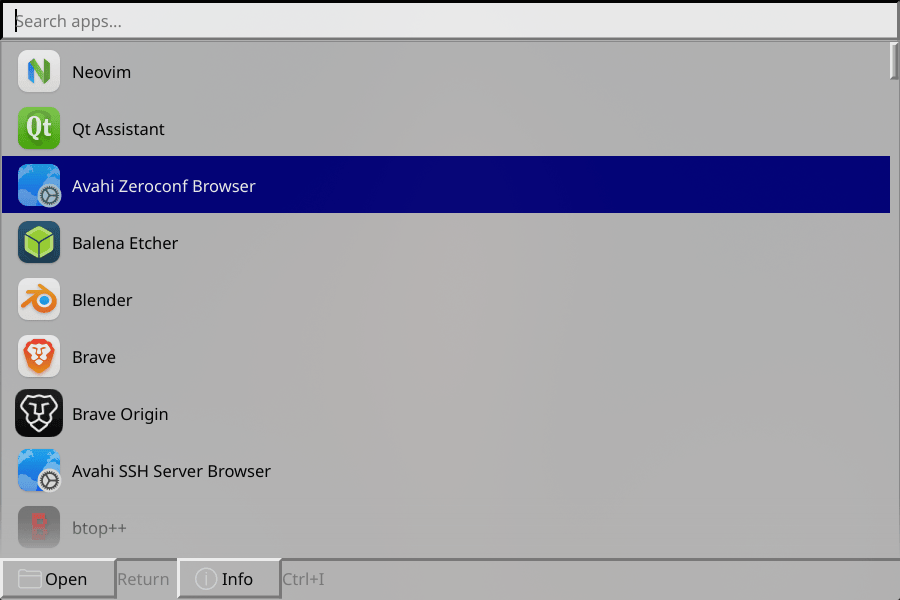Click the Blender logo icon
Viewport: 900px width, 600px height.
pyautogui.click(x=38, y=299)
